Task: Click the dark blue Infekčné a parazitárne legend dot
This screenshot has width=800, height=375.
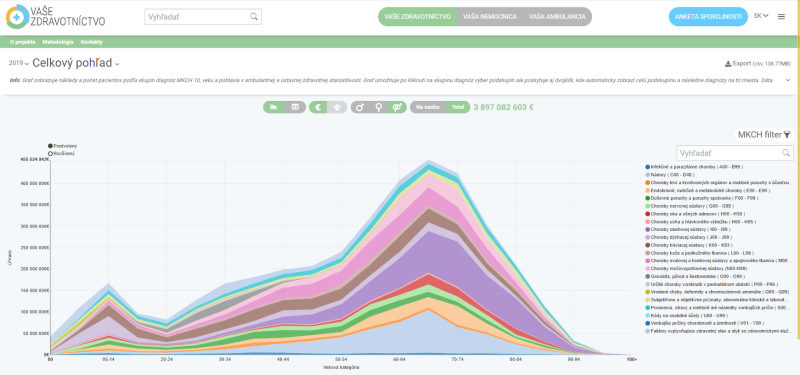Action: point(647,167)
